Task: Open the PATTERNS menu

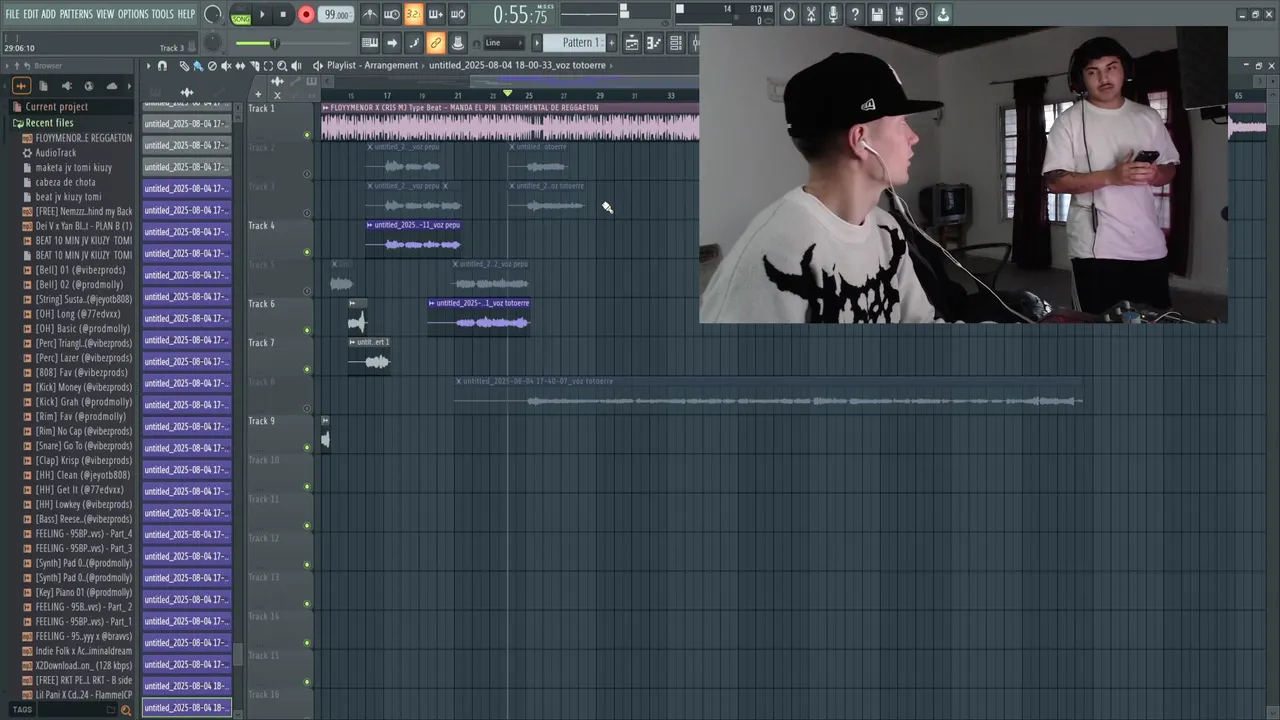Action: click(76, 14)
